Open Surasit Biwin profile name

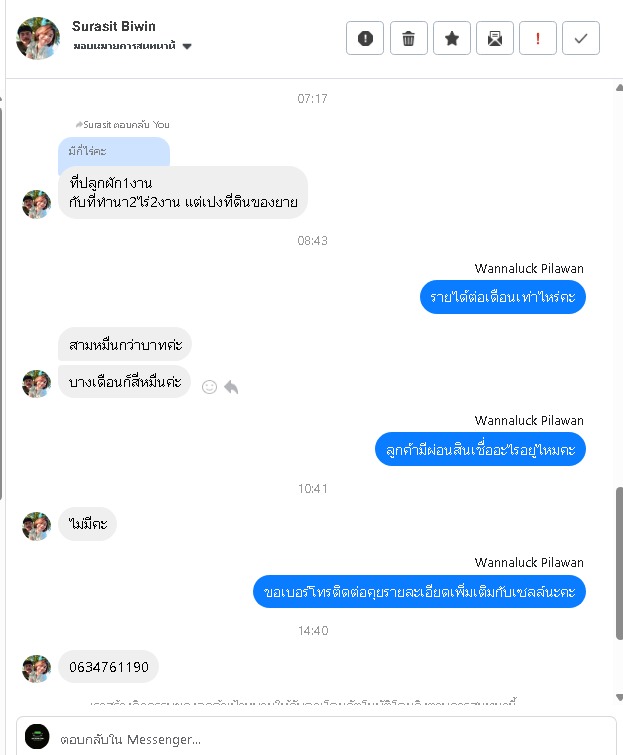(x=114, y=26)
